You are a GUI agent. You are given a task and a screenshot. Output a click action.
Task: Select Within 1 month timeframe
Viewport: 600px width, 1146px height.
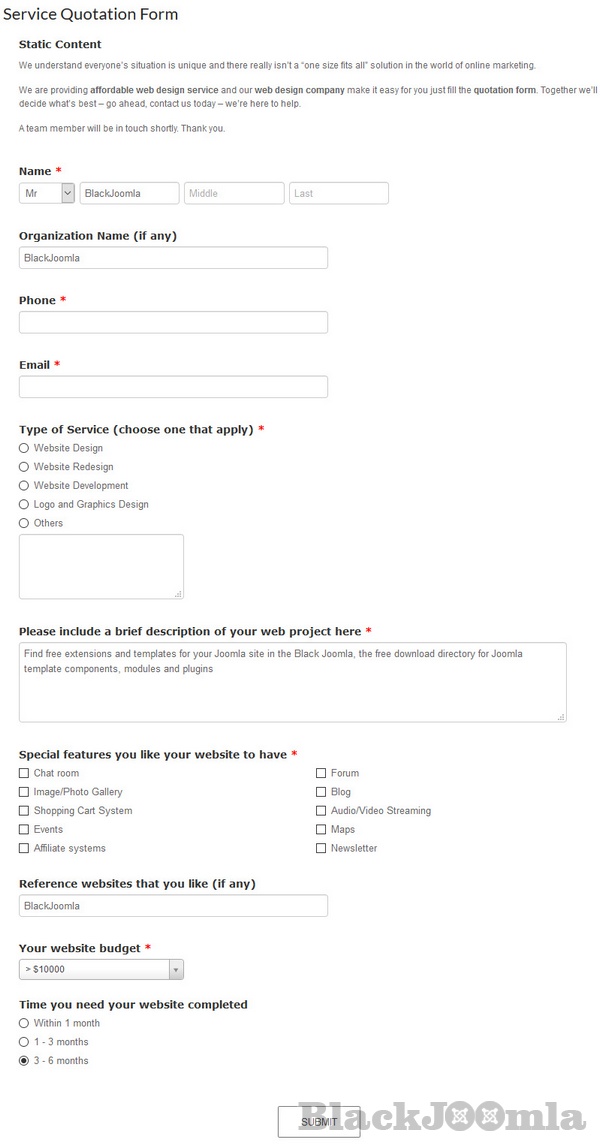point(24,1023)
